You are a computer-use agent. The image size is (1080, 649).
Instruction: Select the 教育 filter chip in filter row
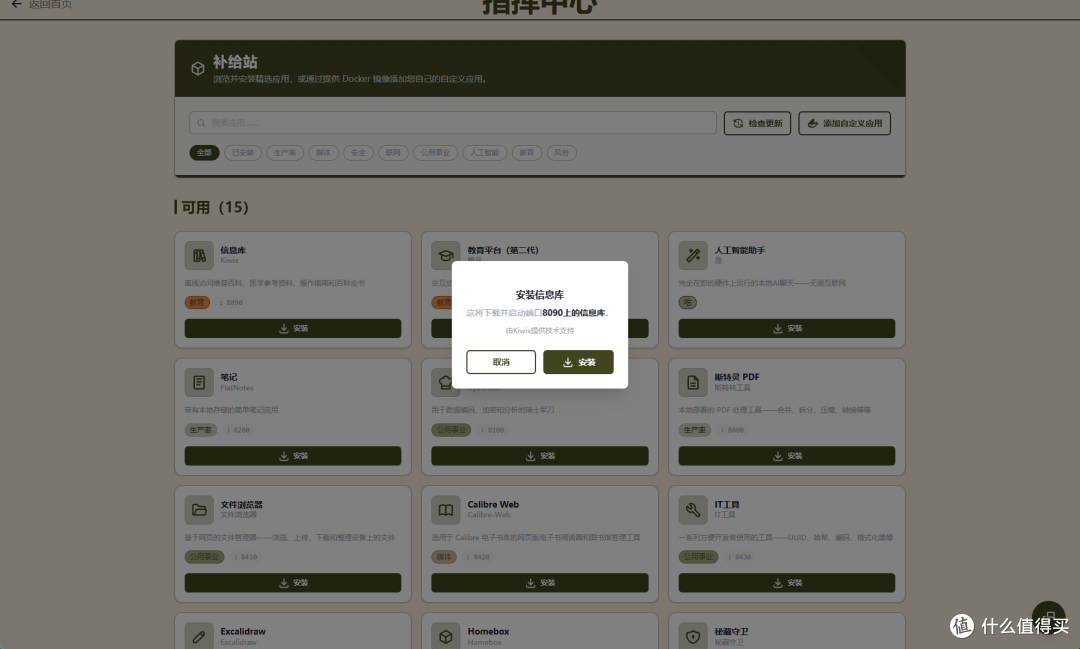(x=527, y=152)
